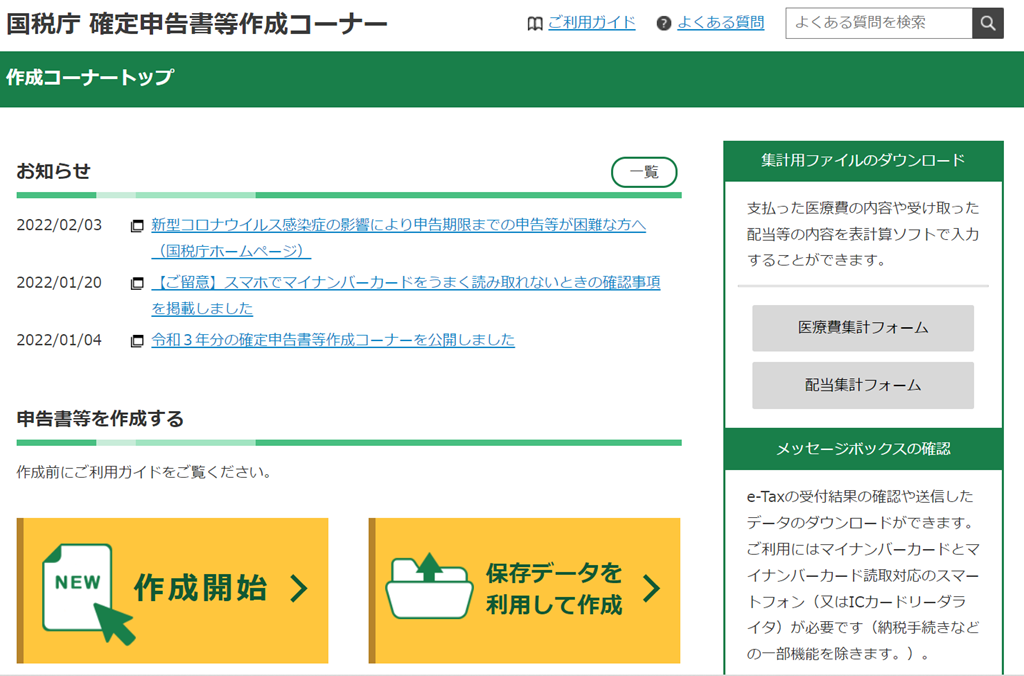This screenshot has height=676, width=1024.
Task: Click the 作成コーナートップ header title
Action: click(x=90, y=78)
